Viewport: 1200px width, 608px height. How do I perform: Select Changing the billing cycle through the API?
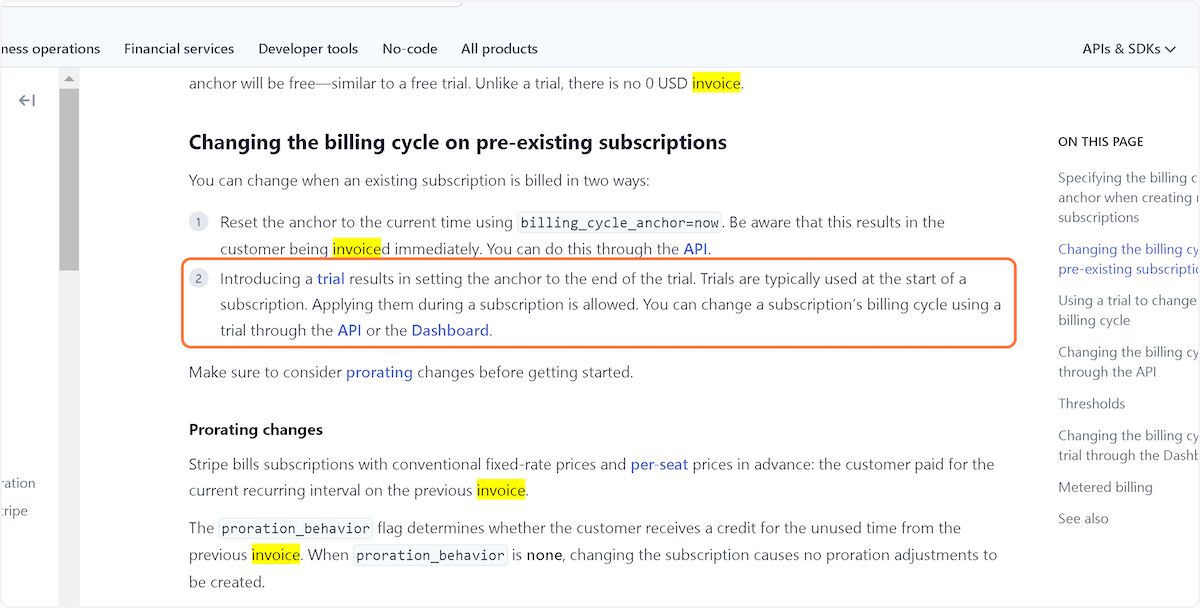click(x=1128, y=362)
